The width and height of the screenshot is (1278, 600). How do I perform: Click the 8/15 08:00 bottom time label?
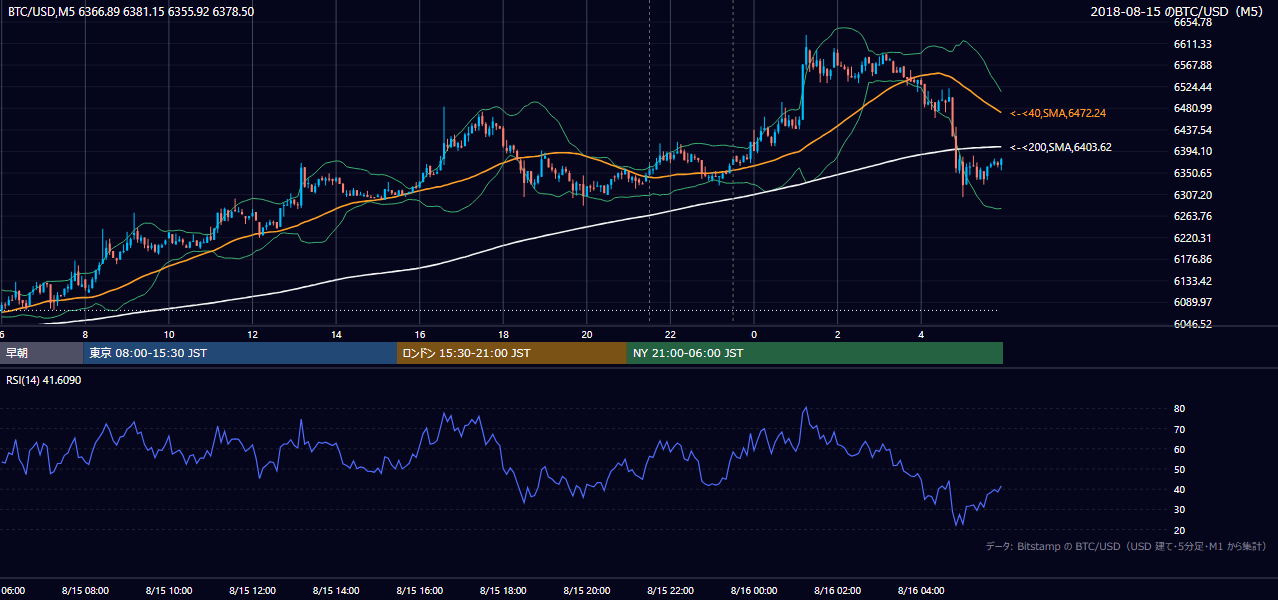coord(85,591)
